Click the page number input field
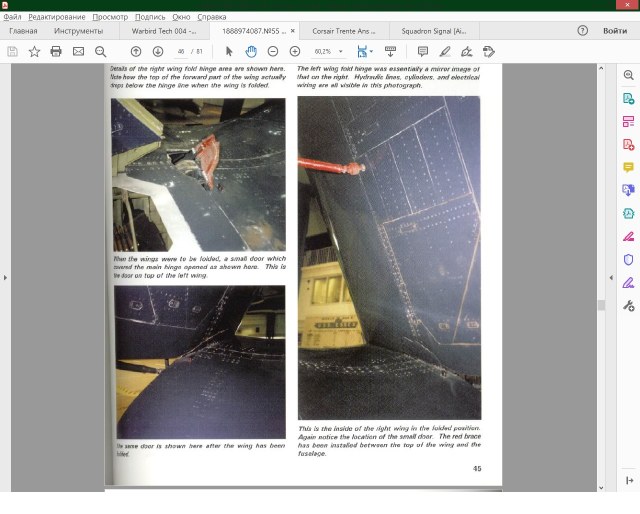 pyautogui.click(x=181, y=51)
